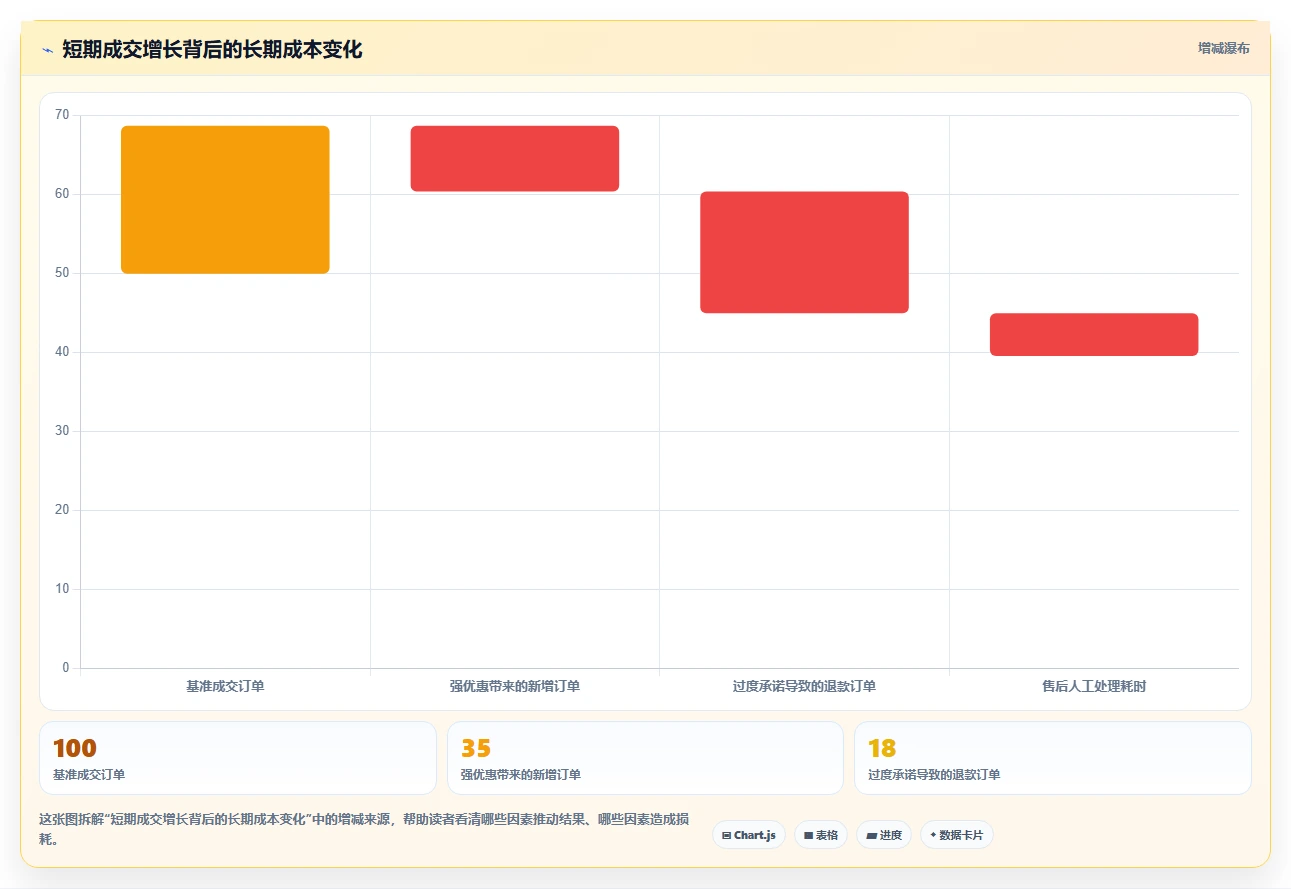
Task: Click the 强优惠带来的新增订单 x-axis label
Action: pyautogui.click(x=515, y=687)
